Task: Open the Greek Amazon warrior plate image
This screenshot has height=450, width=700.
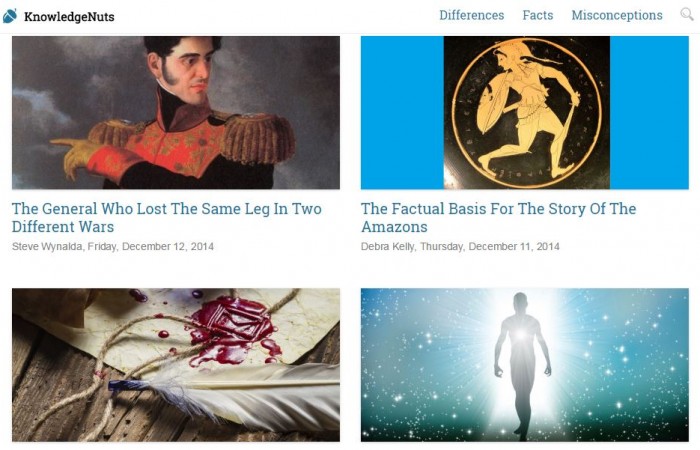Action: point(527,112)
